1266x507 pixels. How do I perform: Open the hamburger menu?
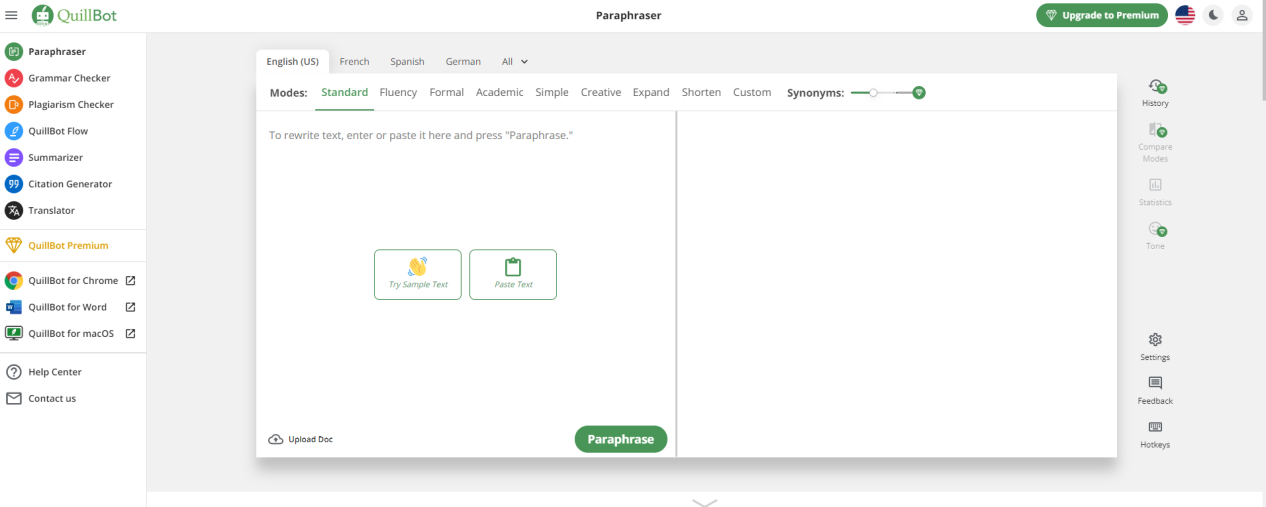pyautogui.click(x=12, y=15)
